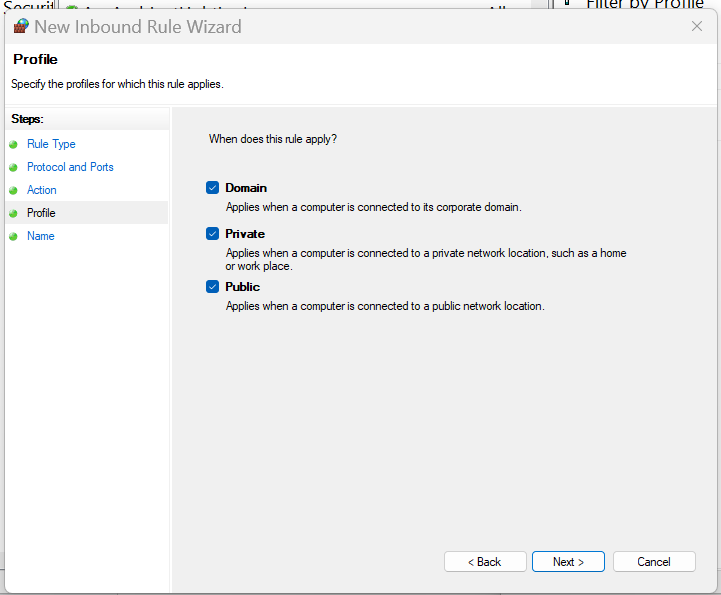Uncheck the Domain profile checkbox

(x=212, y=188)
